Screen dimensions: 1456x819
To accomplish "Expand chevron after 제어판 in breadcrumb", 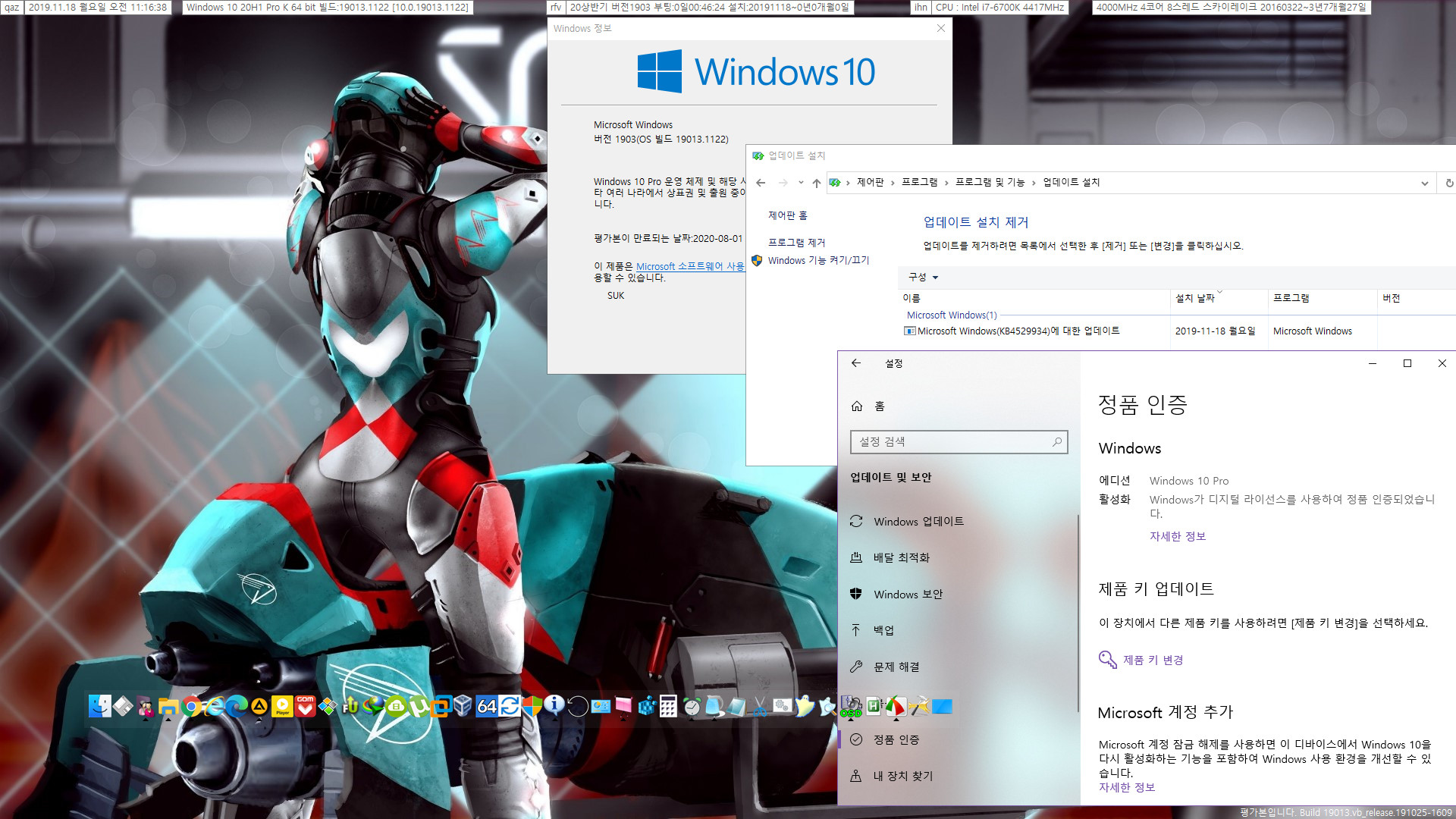I will [893, 183].
